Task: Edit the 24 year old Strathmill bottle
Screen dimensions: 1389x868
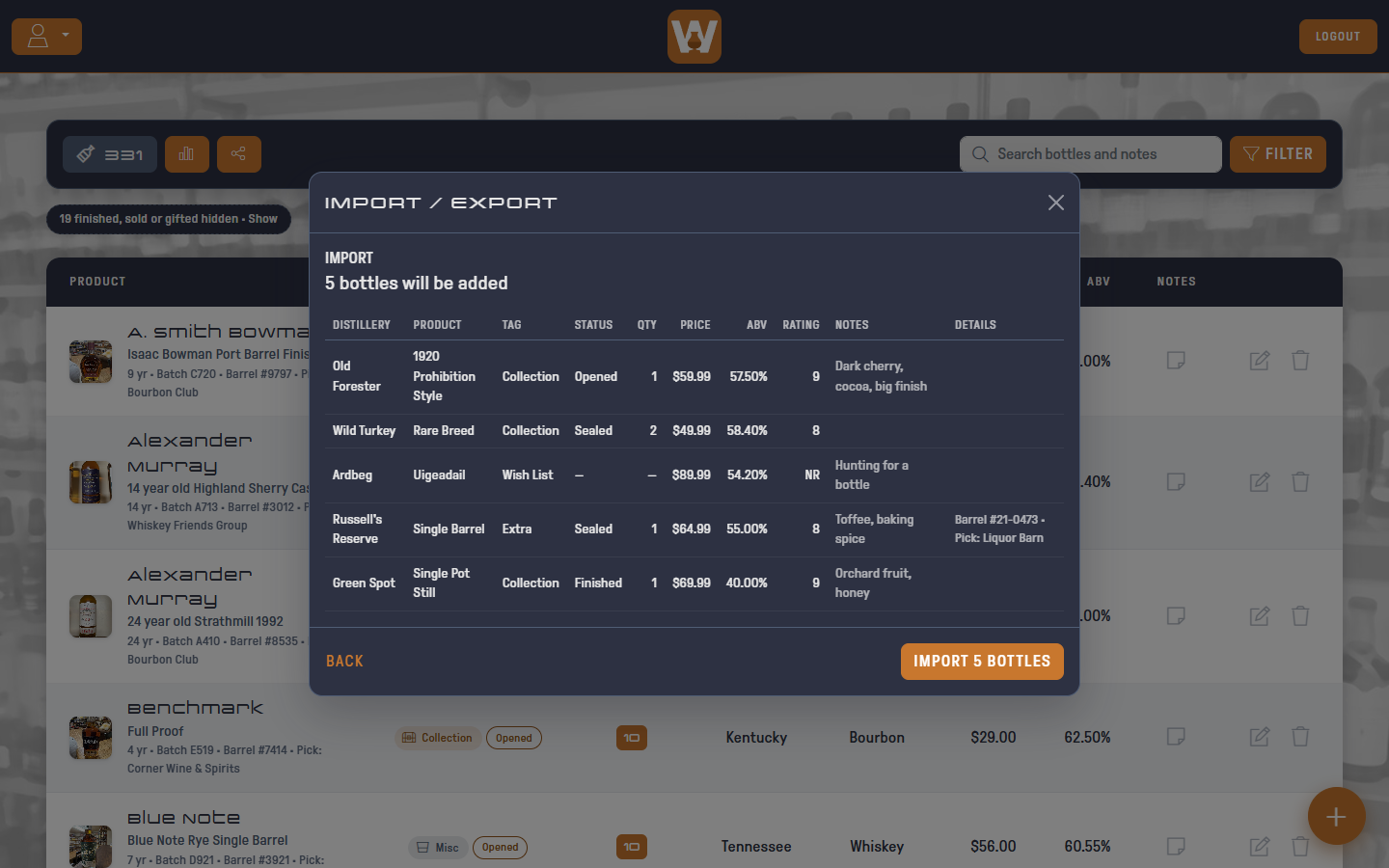Action: [1260, 616]
